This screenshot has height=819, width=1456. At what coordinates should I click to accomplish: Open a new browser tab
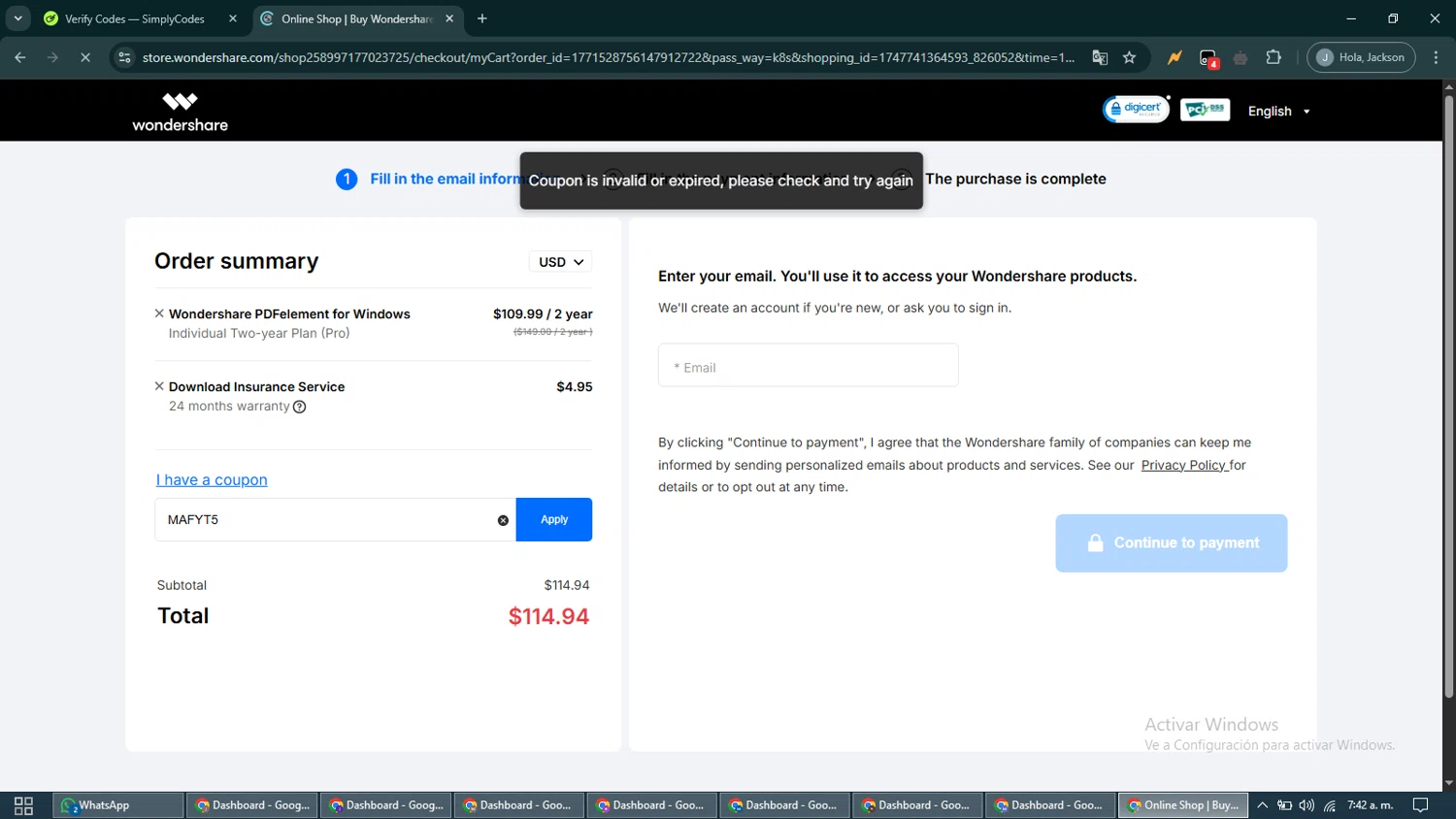pyautogui.click(x=482, y=18)
